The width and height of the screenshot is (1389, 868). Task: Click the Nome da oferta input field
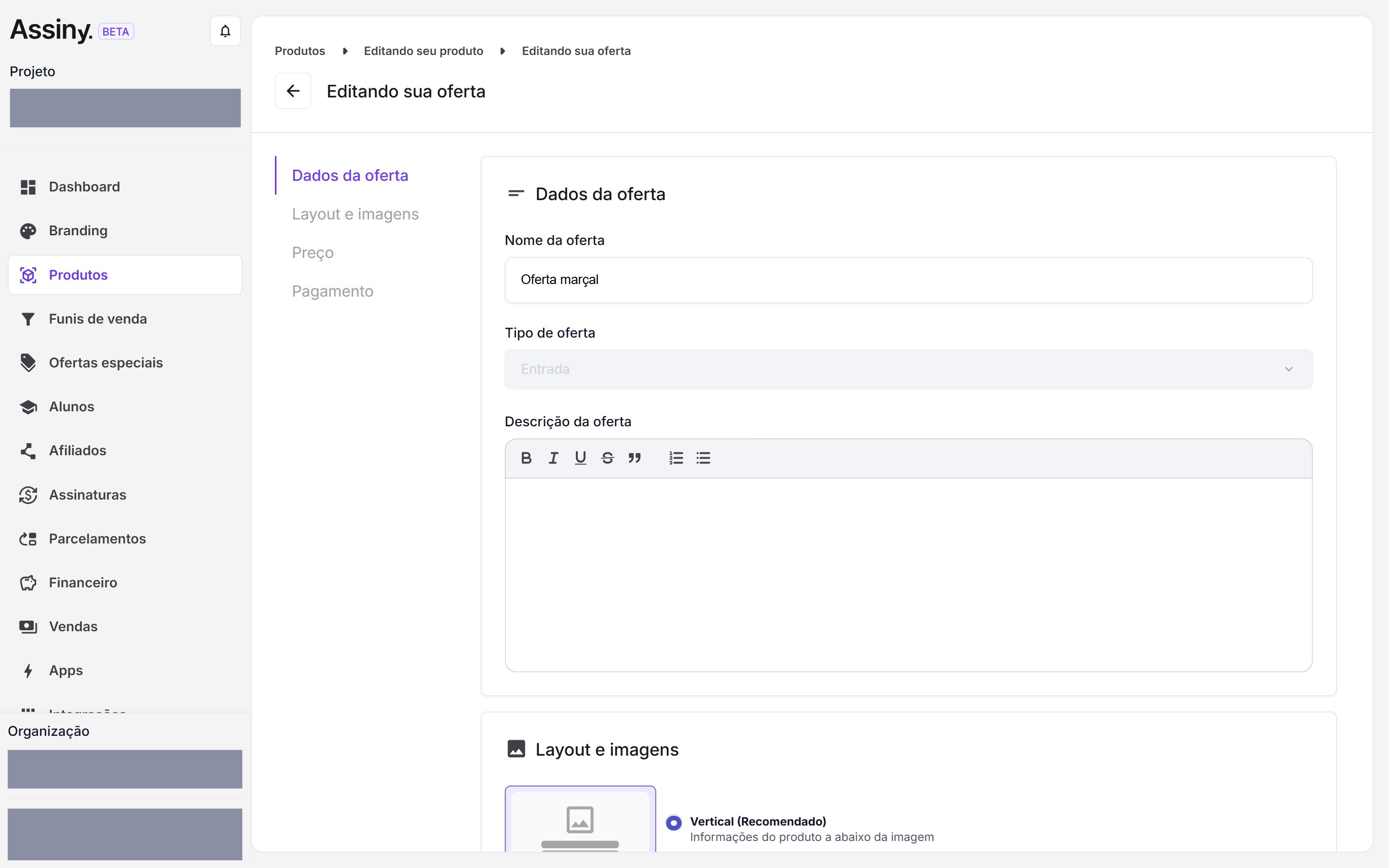point(908,280)
